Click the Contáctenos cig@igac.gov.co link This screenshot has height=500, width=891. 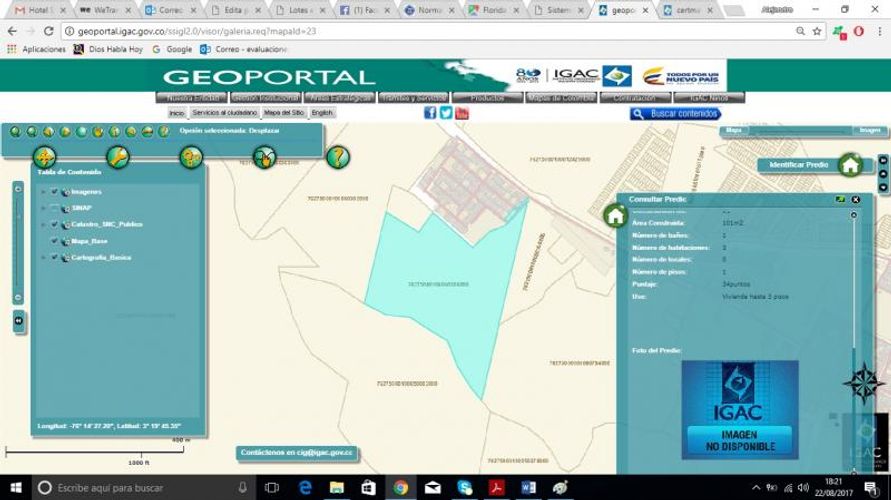coord(297,453)
